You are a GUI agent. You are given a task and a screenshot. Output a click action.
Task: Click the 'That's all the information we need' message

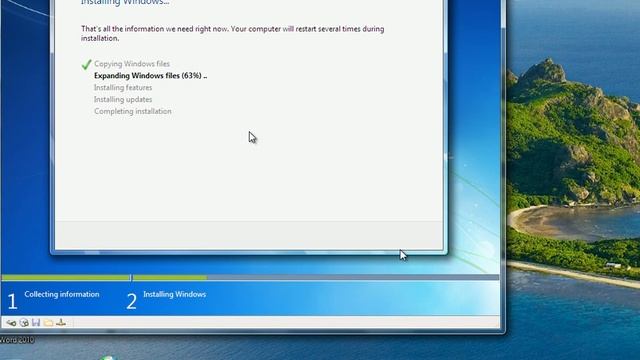232,33
